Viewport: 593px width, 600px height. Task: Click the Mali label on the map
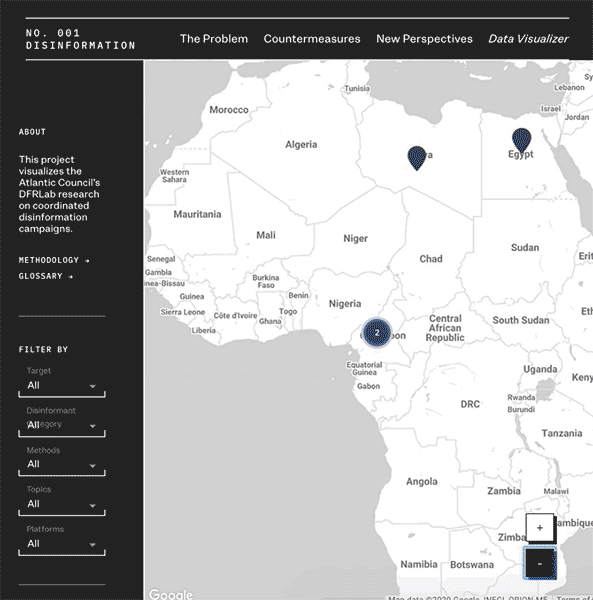click(266, 235)
